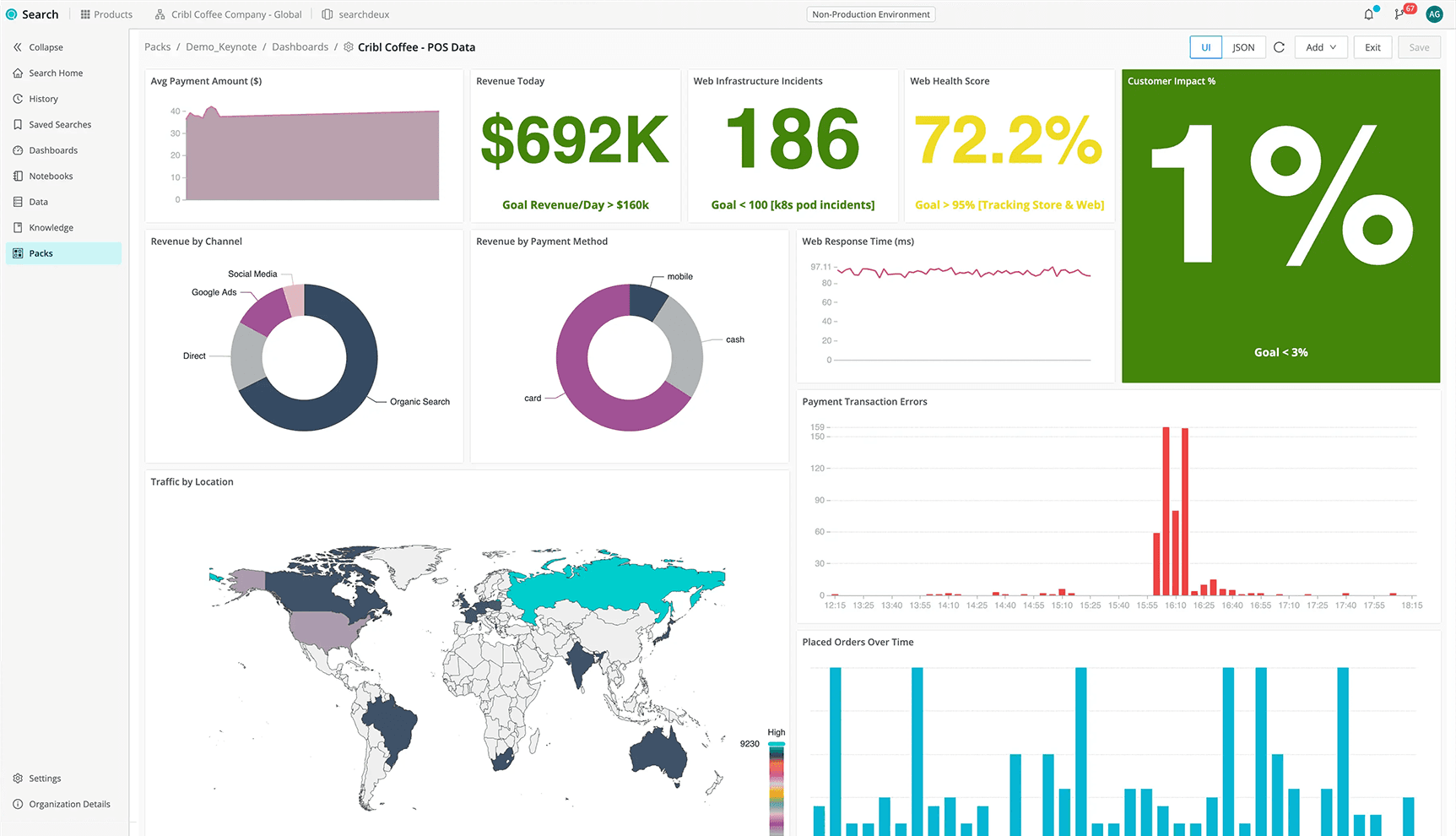Open the AG user avatar menu
This screenshot has height=836, width=1456.
coord(1435,14)
